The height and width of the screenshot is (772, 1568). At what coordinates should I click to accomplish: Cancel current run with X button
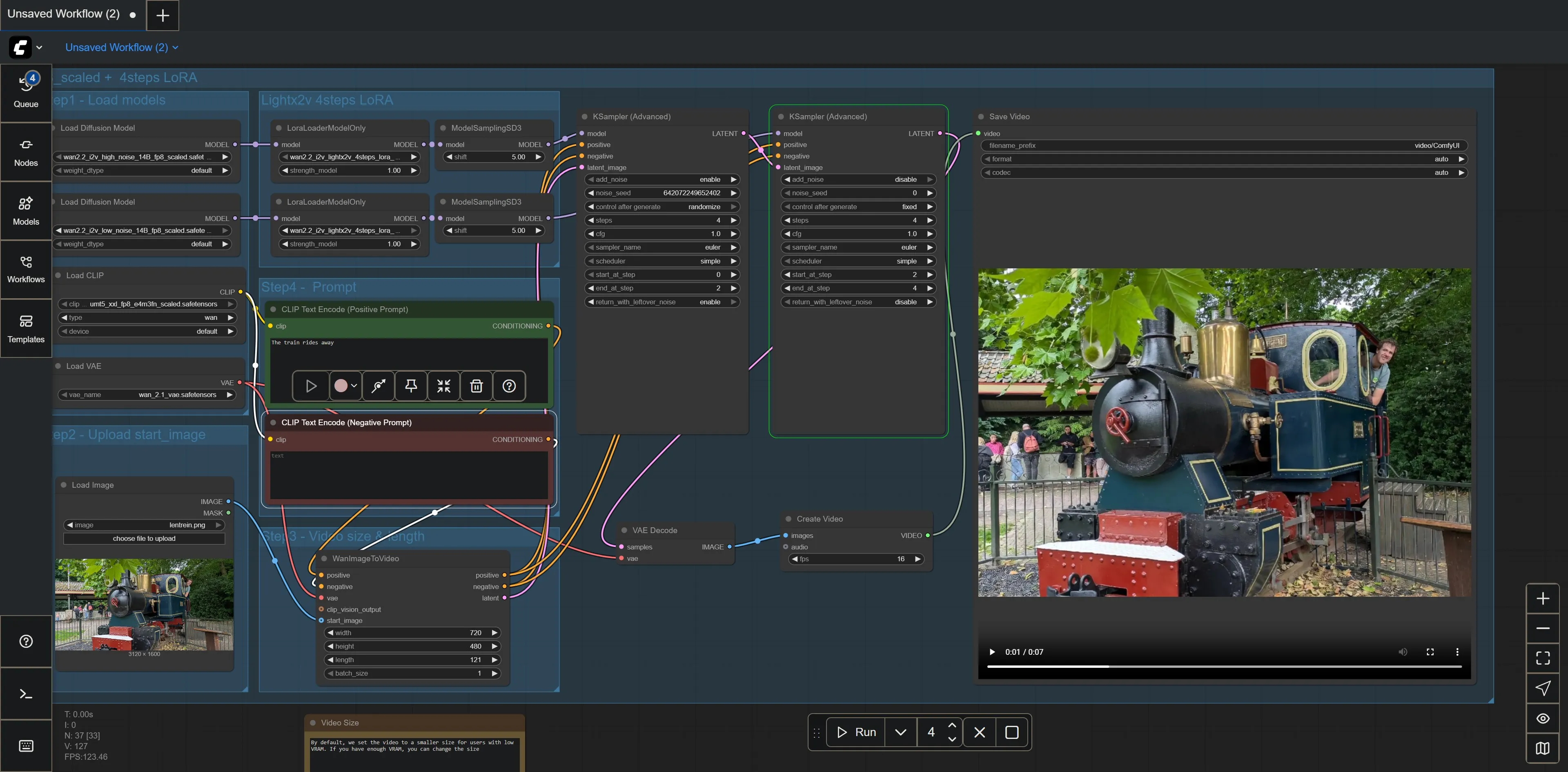pyautogui.click(x=980, y=732)
